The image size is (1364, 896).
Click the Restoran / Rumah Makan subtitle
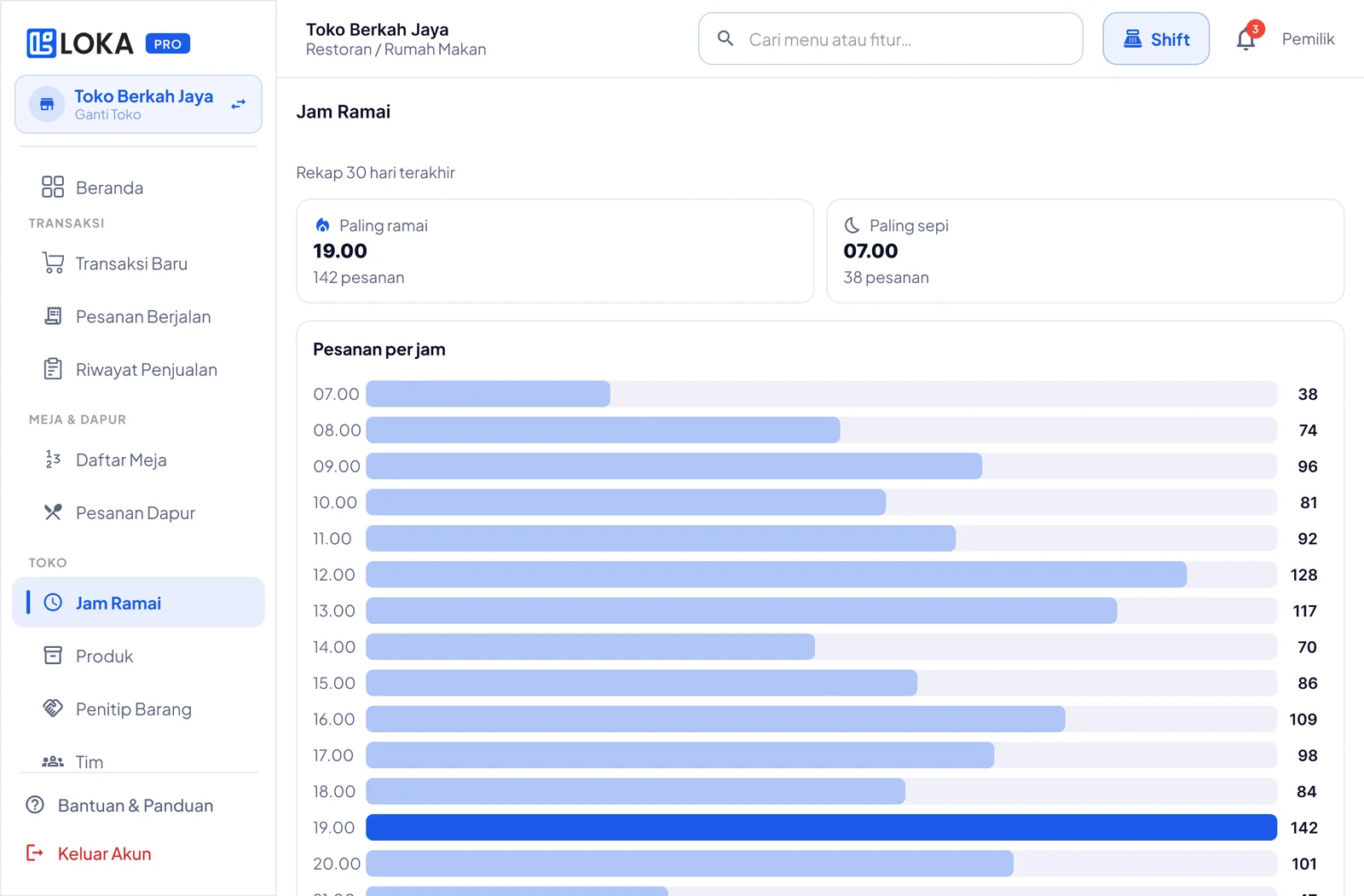[396, 49]
